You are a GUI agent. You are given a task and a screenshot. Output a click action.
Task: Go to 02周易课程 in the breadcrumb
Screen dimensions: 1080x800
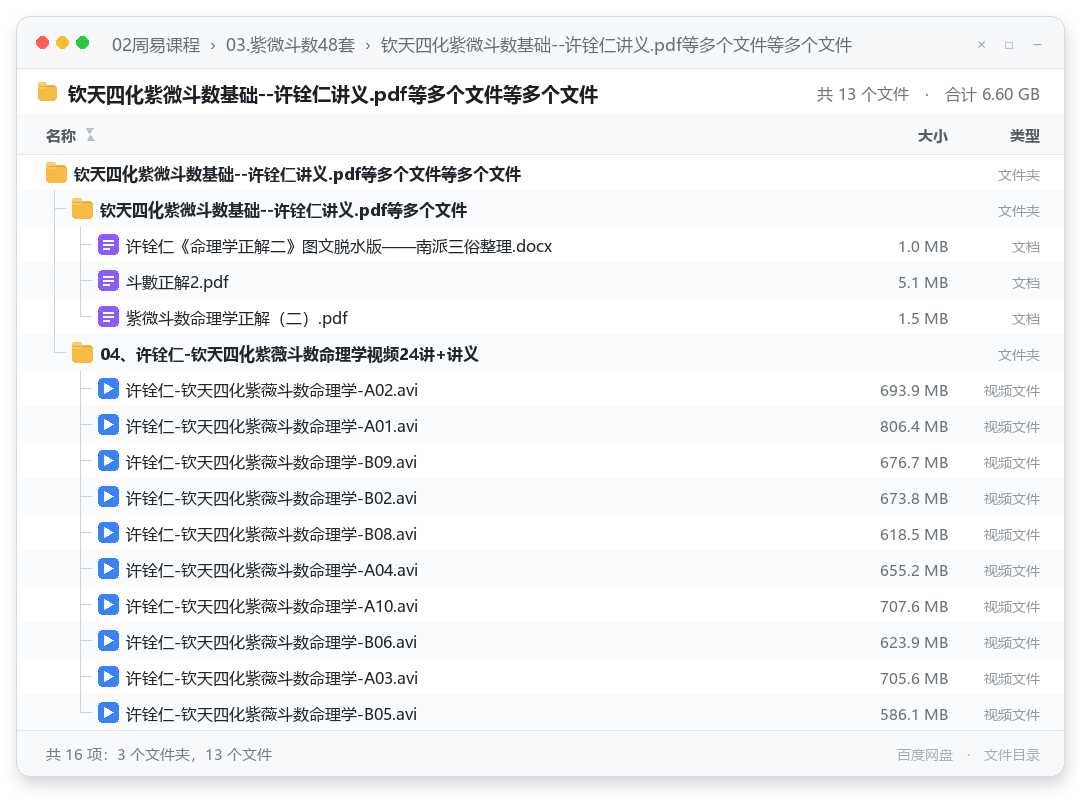tap(156, 45)
